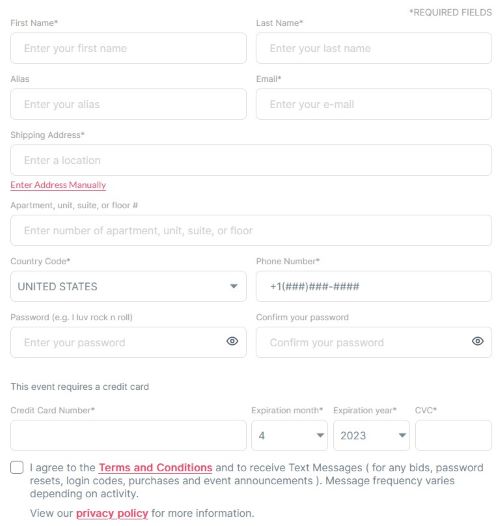Open the Terms and Conditions link

click(x=155, y=467)
